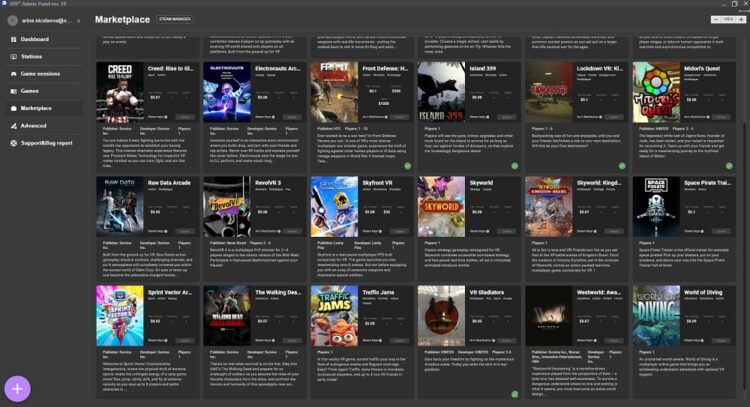The width and height of the screenshot is (750, 407).
Task: Click green check icon on Lockdown VR card
Action: [622, 166]
